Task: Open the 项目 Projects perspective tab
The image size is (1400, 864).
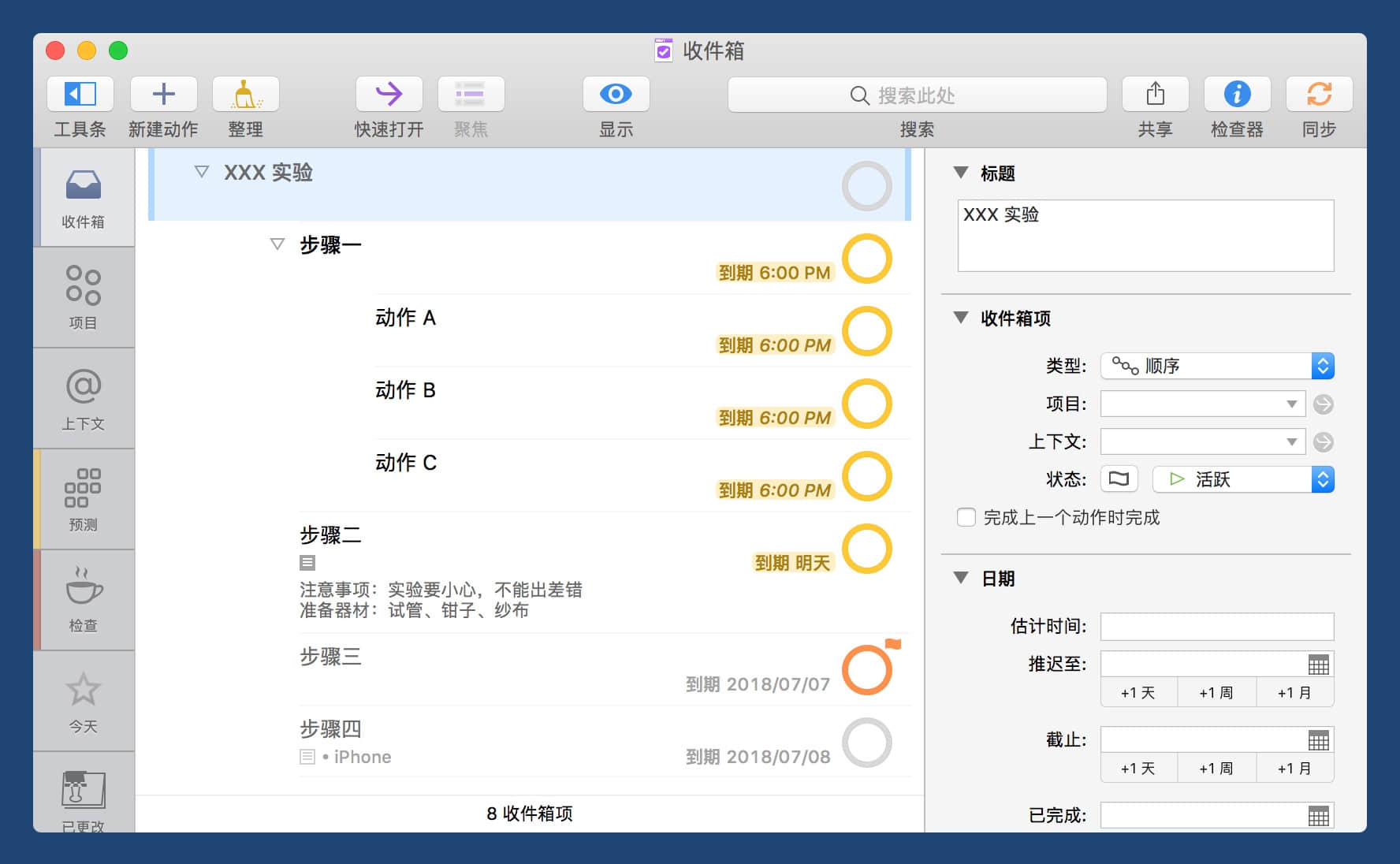Action: (x=84, y=297)
